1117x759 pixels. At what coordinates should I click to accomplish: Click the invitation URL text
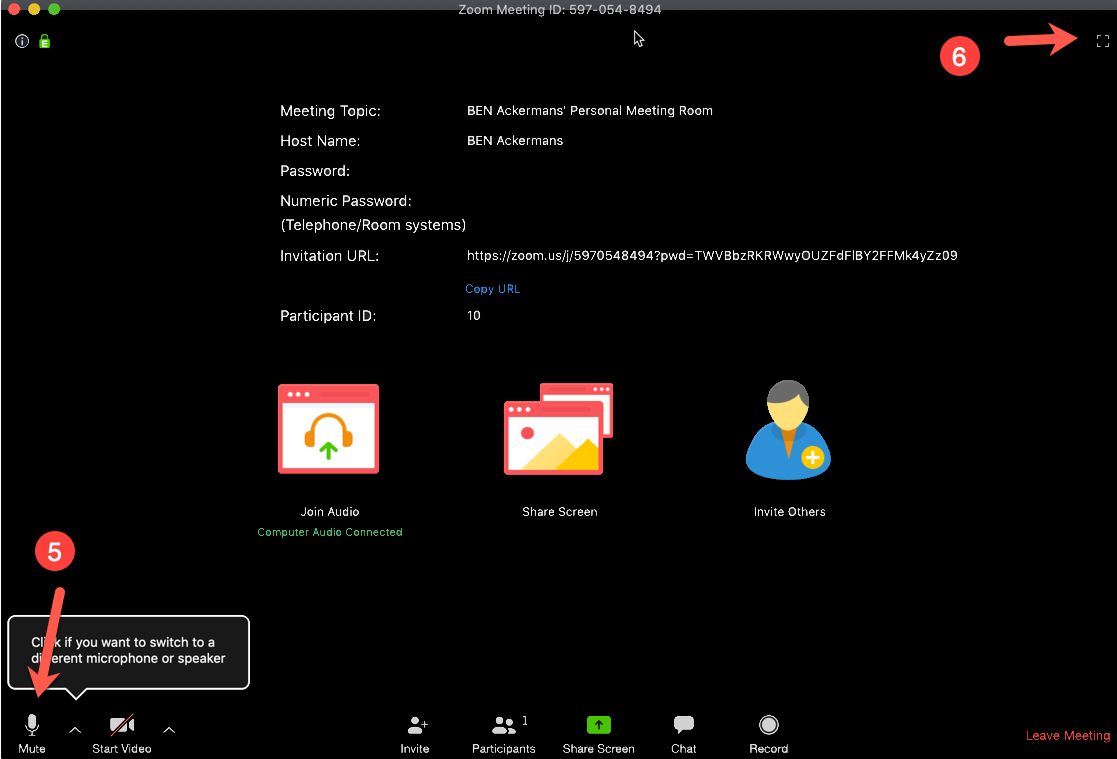tap(712, 256)
